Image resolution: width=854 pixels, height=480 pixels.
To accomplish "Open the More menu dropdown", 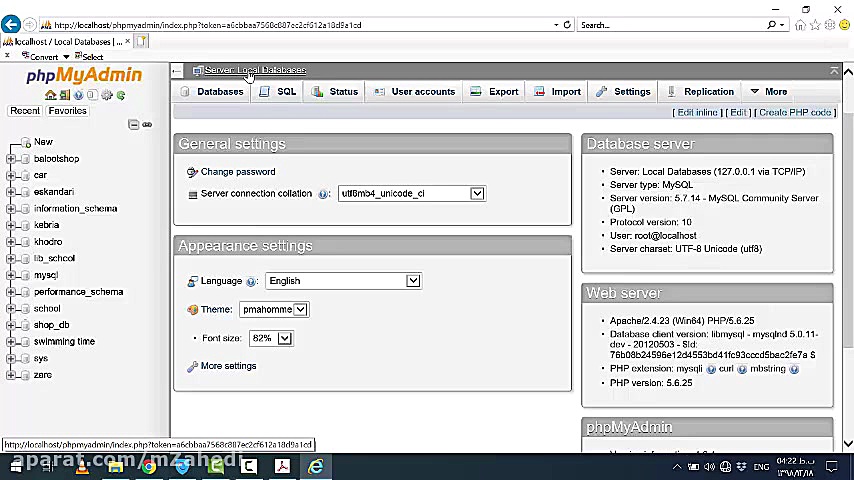I will 768,92.
